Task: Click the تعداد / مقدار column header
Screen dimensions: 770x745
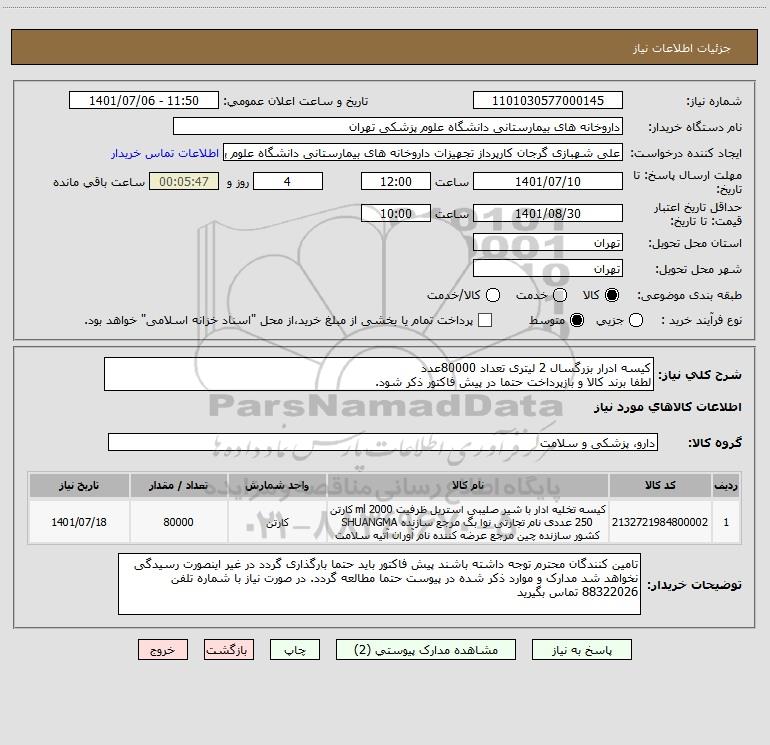Action: pyautogui.click(x=179, y=485)
